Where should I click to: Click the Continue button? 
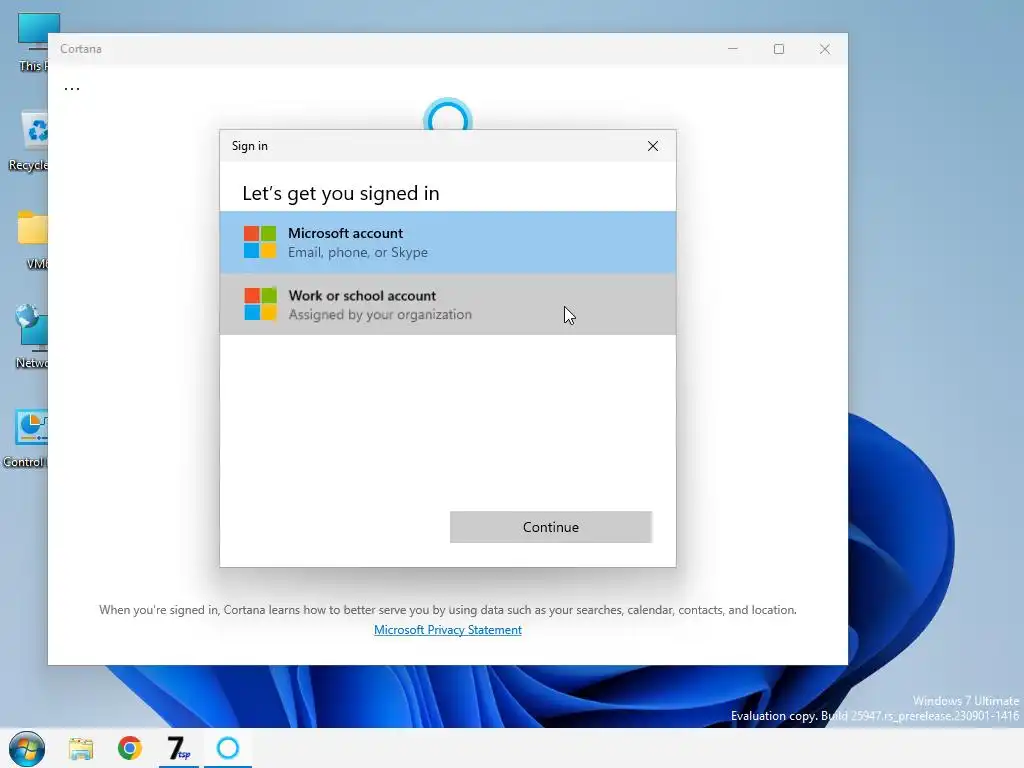click(x=551, y=527)
